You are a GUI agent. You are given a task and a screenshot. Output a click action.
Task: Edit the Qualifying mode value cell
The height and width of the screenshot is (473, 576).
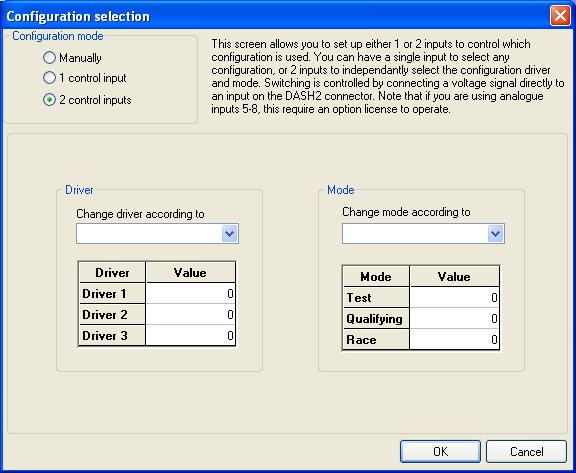(x=454, y=318)
